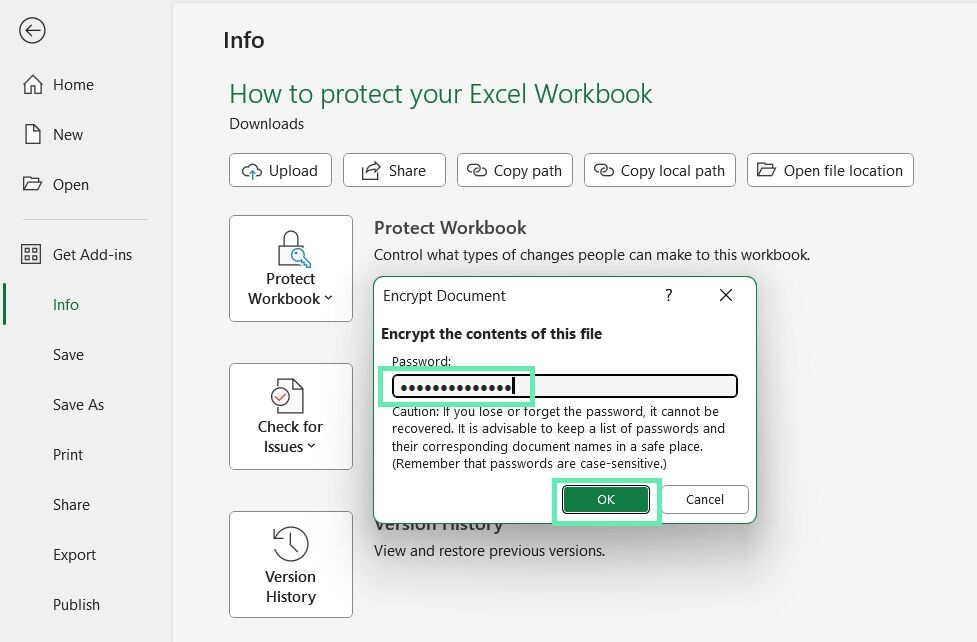977x642 pixels.
Task: Click the Get Add-ins grid icon
Action: (x=31, y=254)
